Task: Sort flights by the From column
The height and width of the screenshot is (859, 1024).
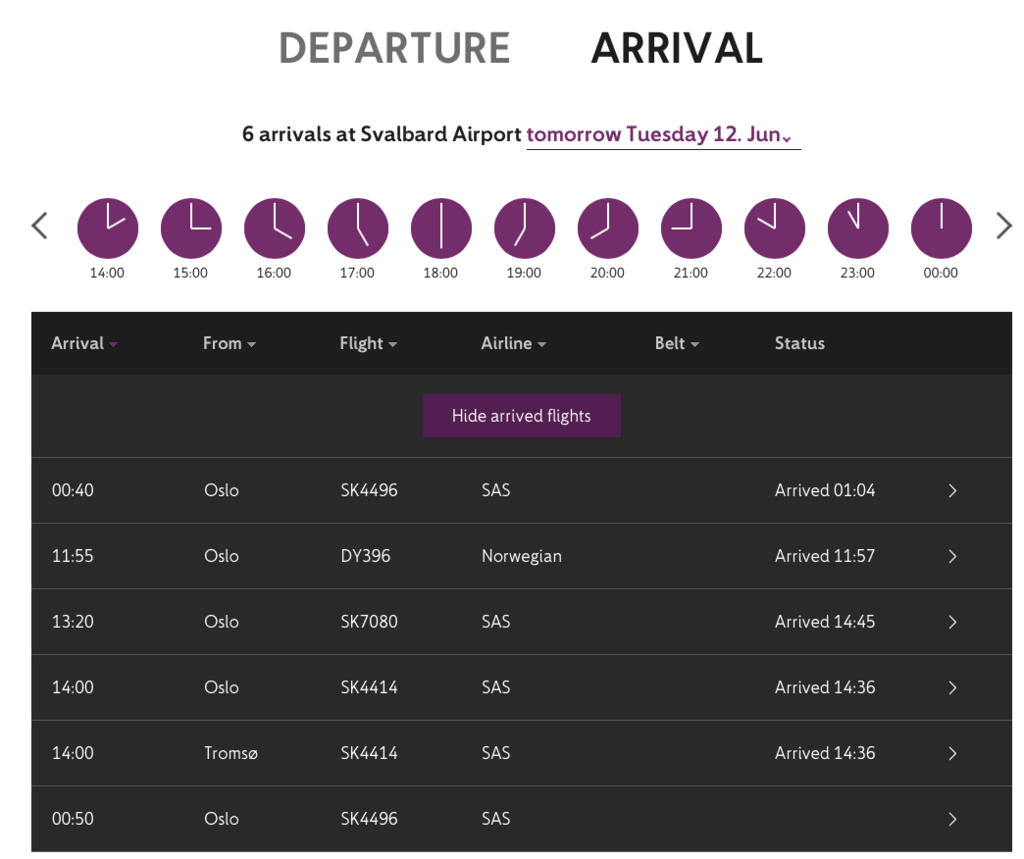Action: (229, 343)
